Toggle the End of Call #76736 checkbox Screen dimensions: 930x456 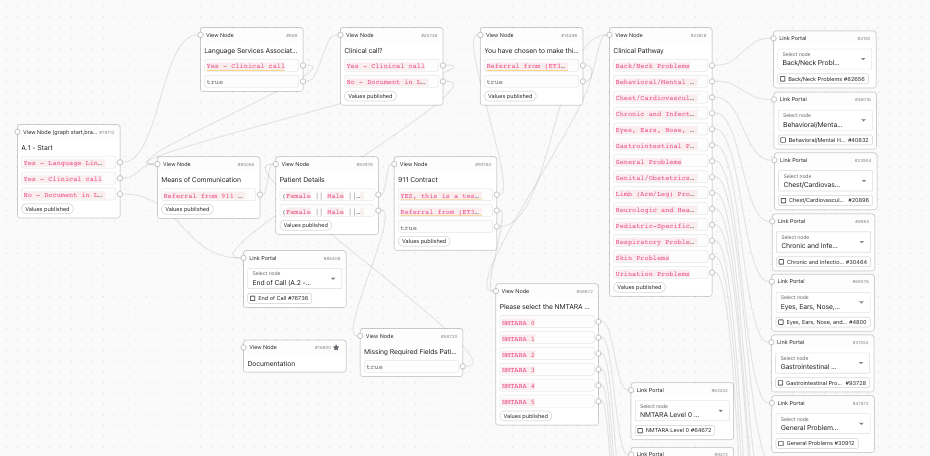click(x=252, y=298)
